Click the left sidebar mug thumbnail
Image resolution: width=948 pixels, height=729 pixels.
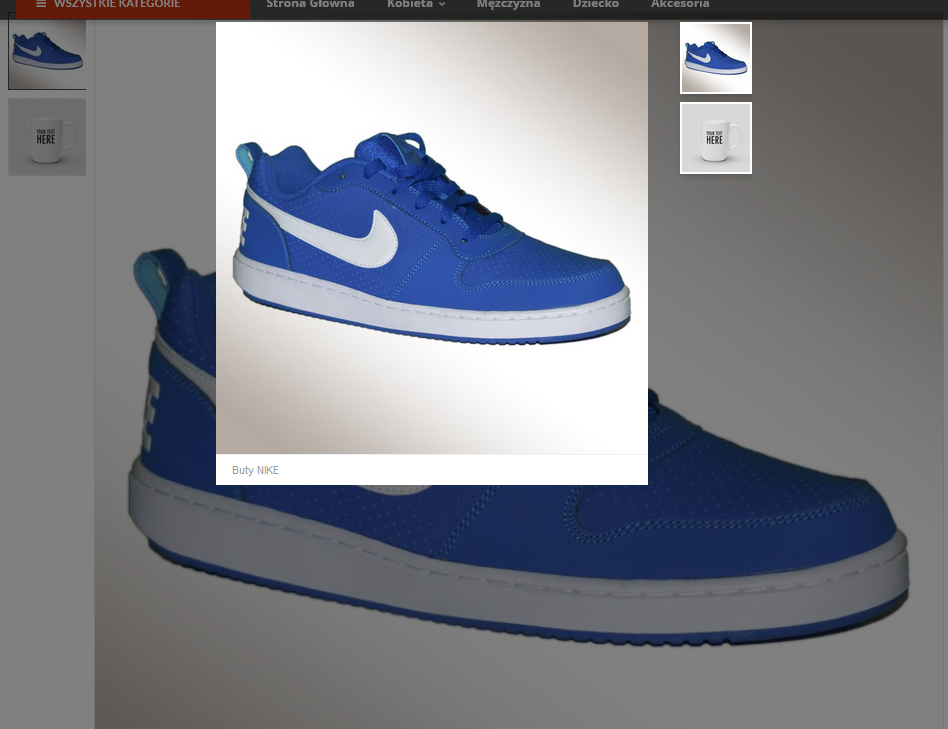click(x=47, y=137)
